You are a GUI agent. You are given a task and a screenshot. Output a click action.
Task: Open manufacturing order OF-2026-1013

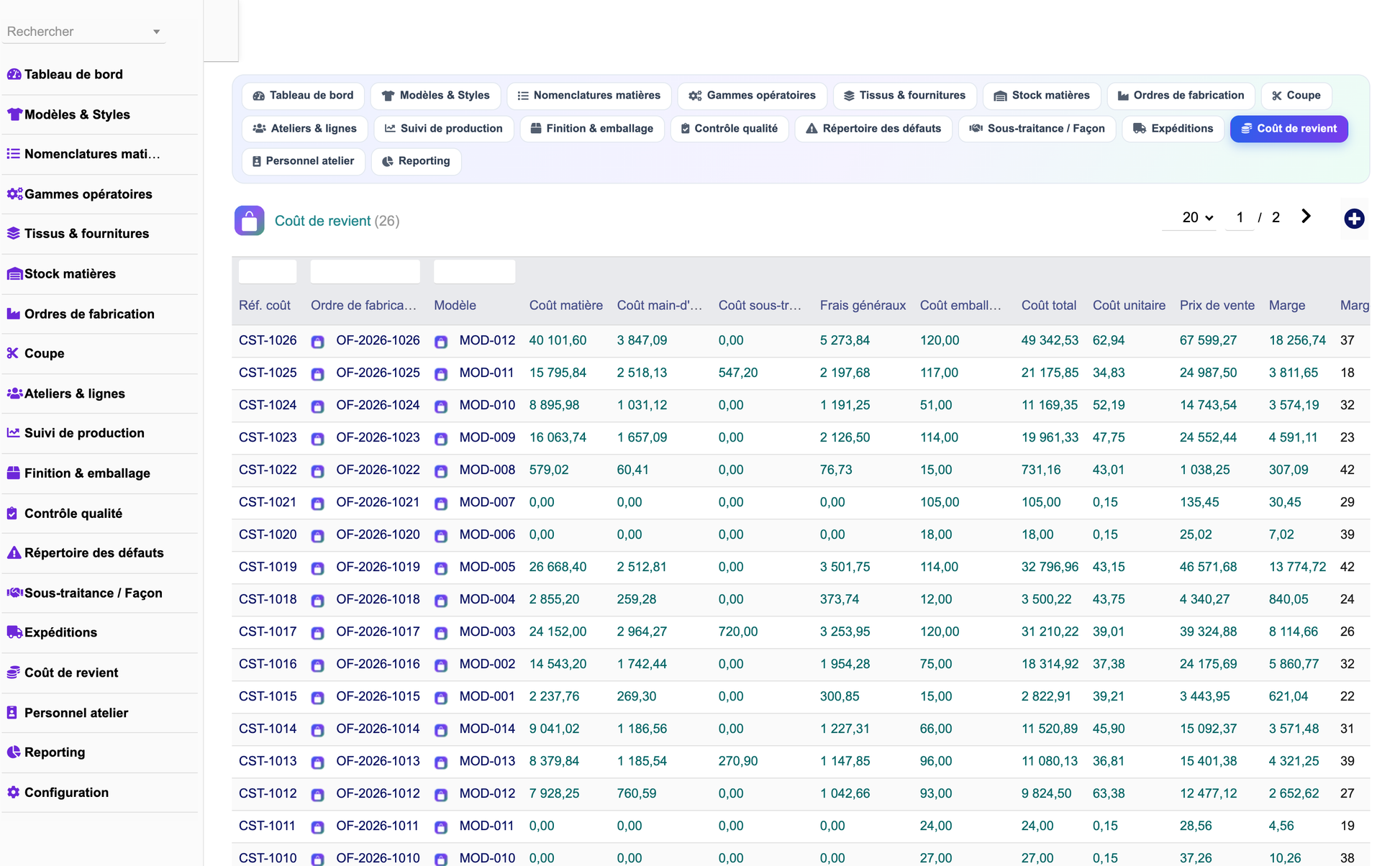[x=378, y=761]
